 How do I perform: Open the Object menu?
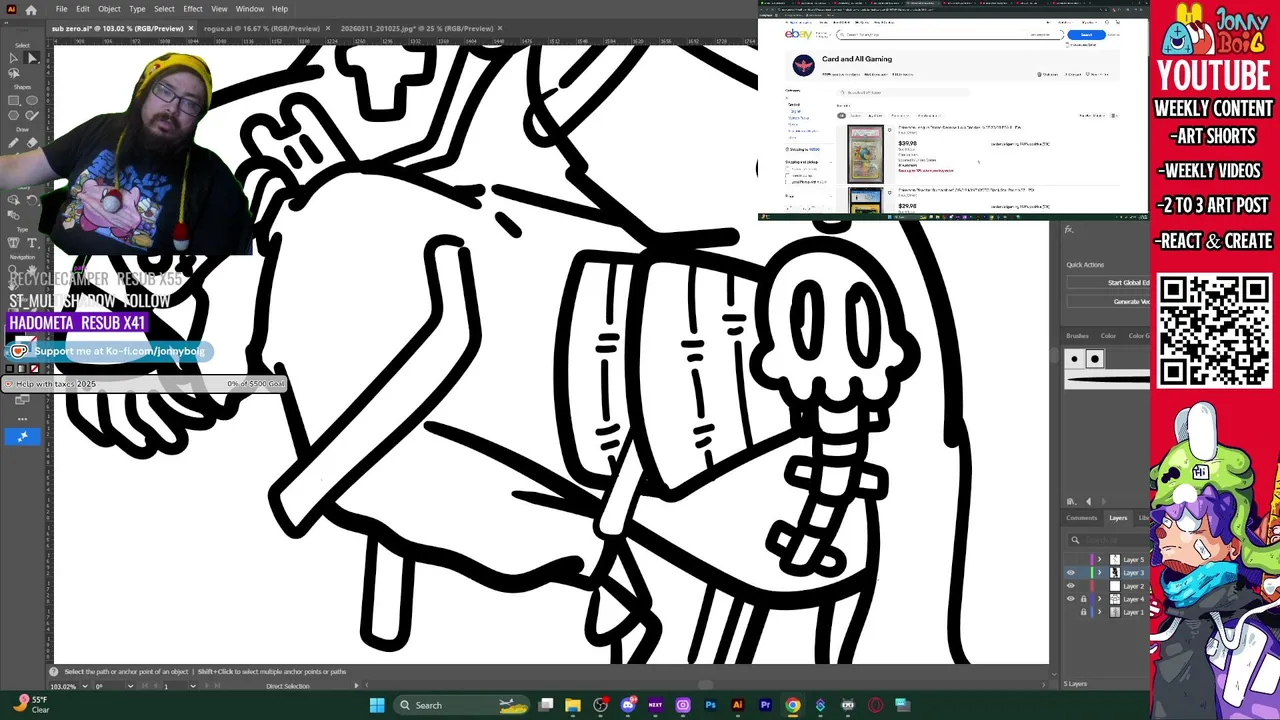pyautogui.click(x=109, y=9)
